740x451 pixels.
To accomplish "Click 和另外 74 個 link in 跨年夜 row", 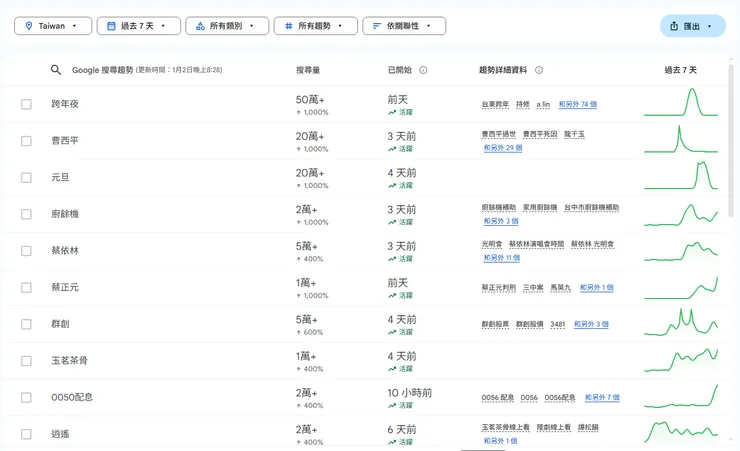I will tap(578, 104).
